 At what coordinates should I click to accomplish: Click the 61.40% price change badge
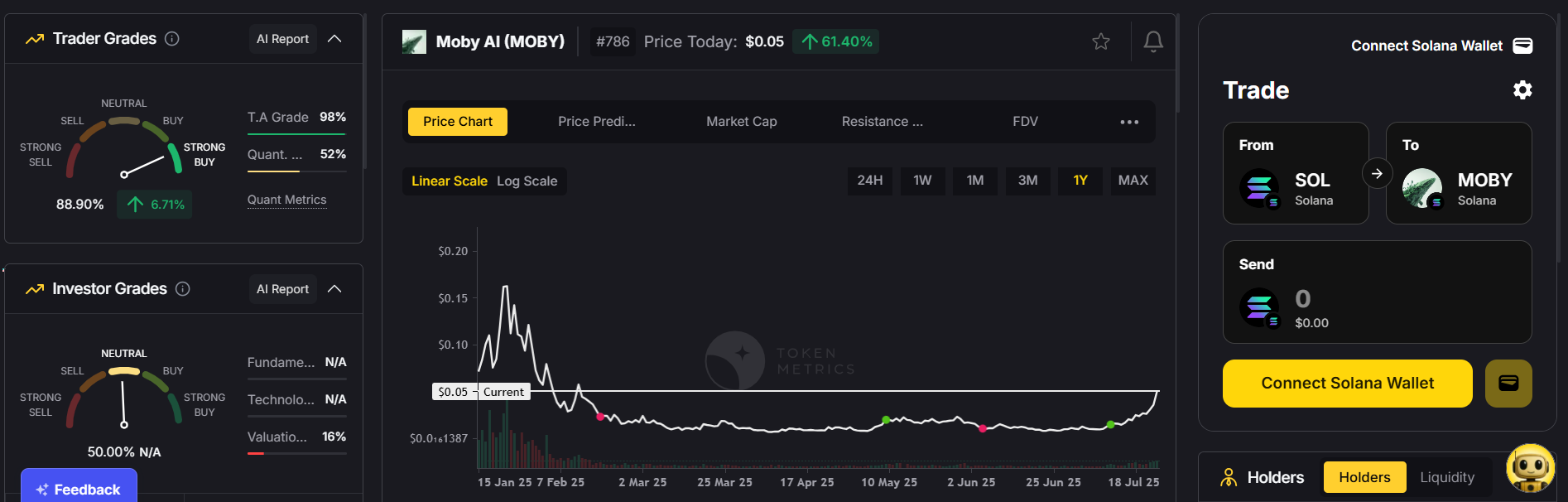[x=836, y=41]
